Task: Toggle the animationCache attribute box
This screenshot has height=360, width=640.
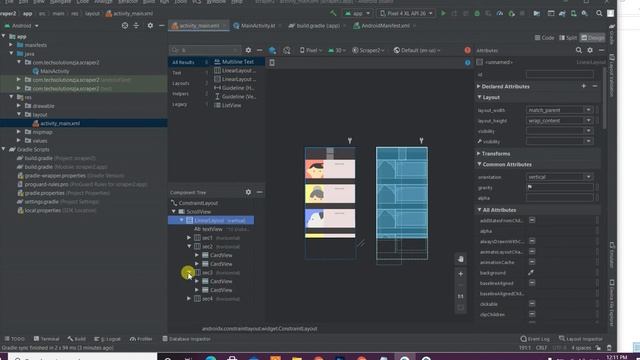Action: click(x=532, y=262)
